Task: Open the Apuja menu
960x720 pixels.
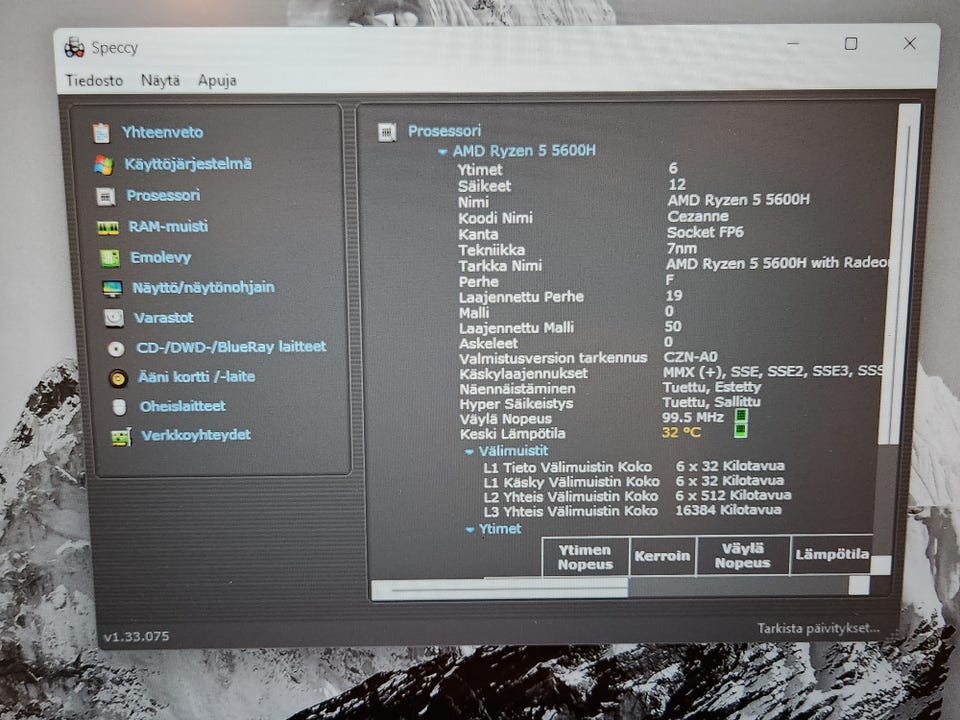Action: [217, 80]
